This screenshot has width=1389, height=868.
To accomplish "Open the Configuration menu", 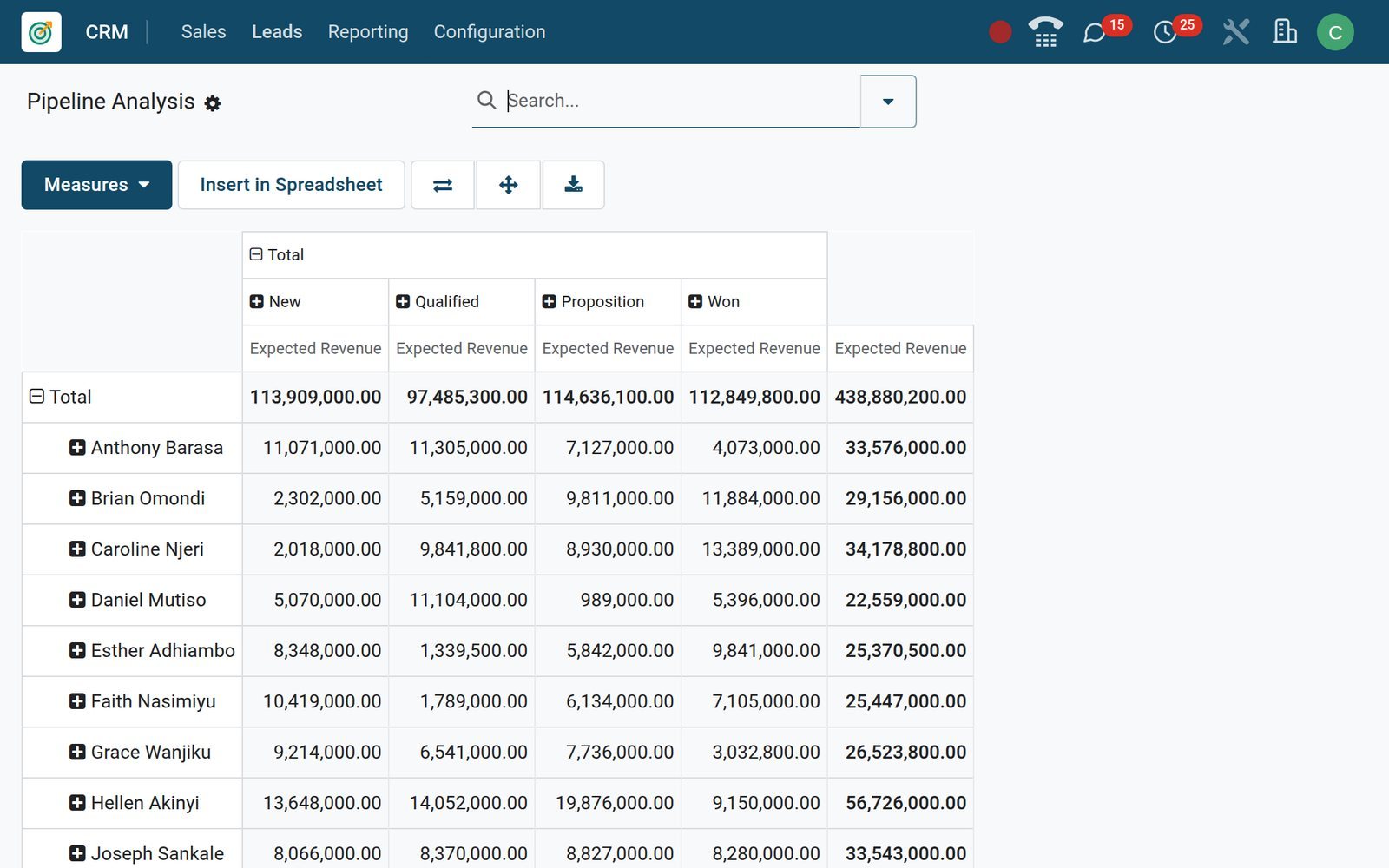I will point(490,32).
